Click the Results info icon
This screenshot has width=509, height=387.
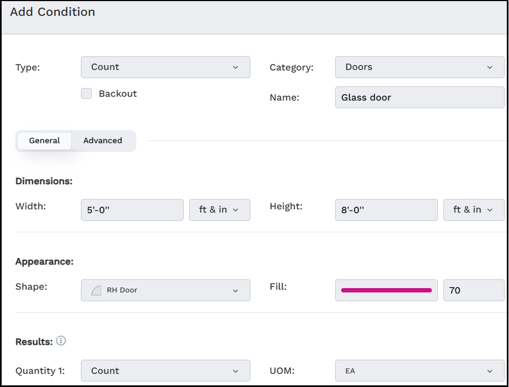[61, 341]
